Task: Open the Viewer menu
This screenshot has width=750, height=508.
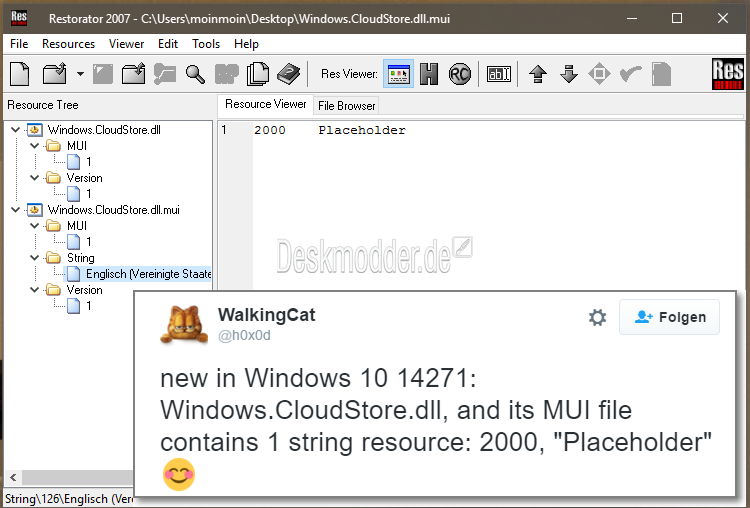Action: (126, 44)
